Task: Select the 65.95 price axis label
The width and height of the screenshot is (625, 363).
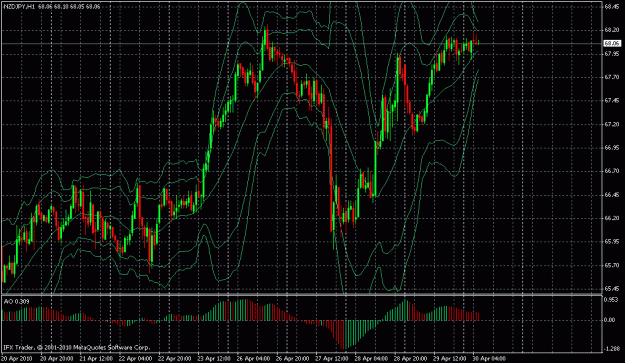Action: pos(611,241)
